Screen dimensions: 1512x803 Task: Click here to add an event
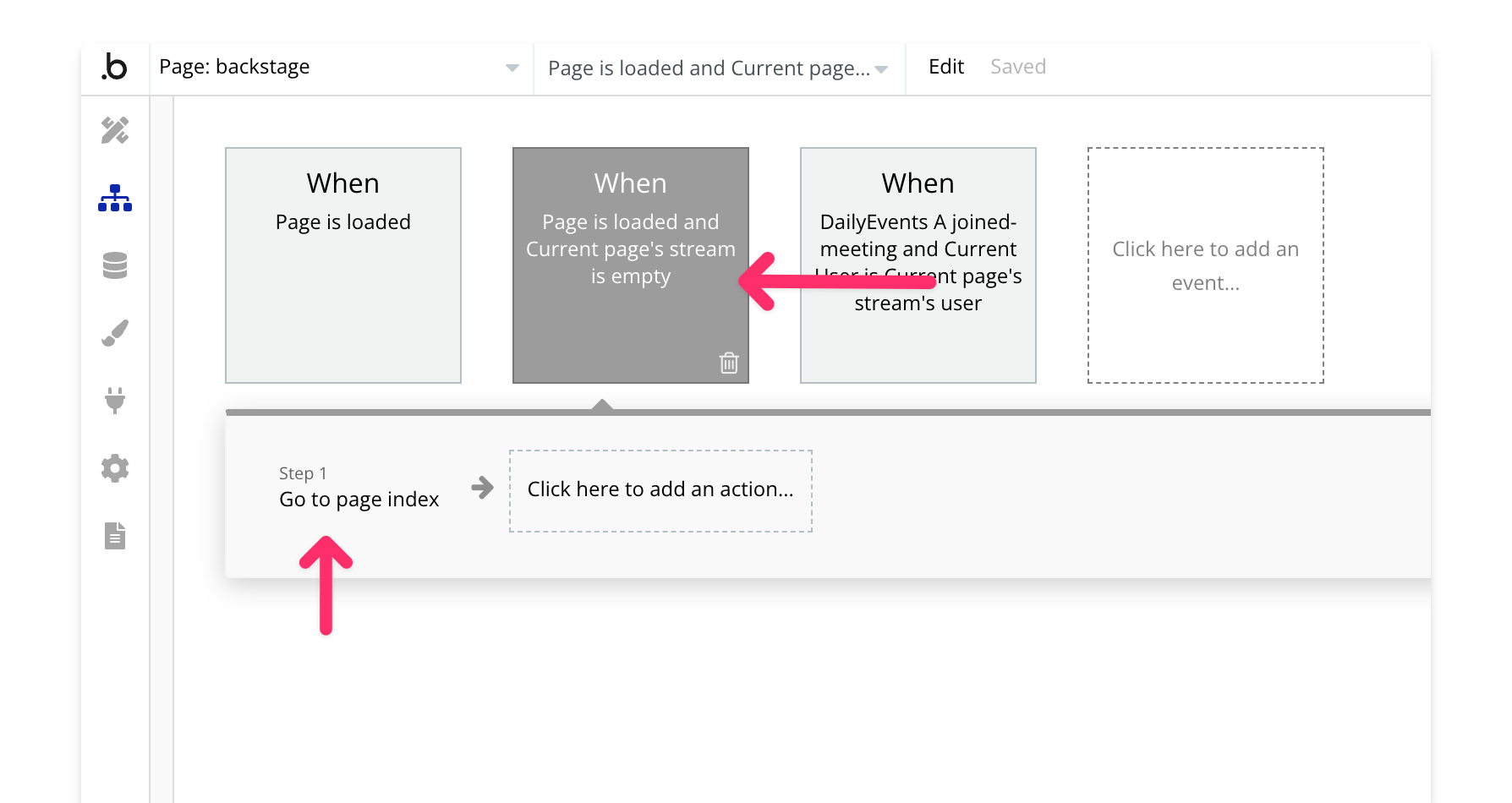[x=1205, y=265]
